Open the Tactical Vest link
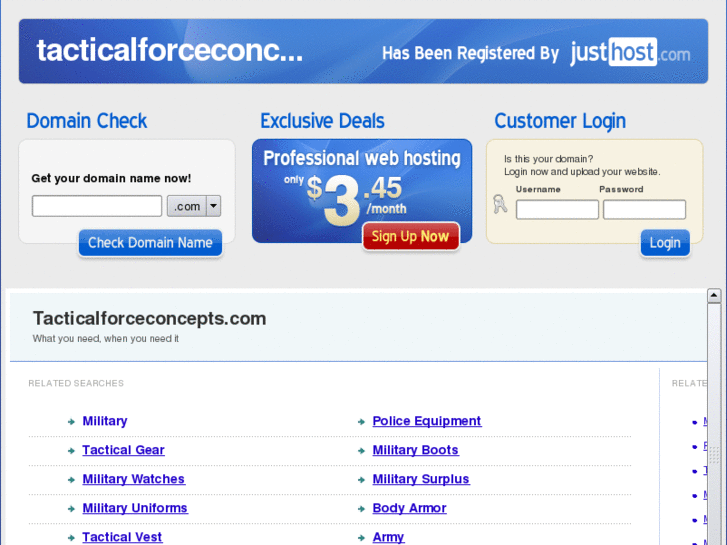Viewport: 727px width, 545px height. coord(122,537)
